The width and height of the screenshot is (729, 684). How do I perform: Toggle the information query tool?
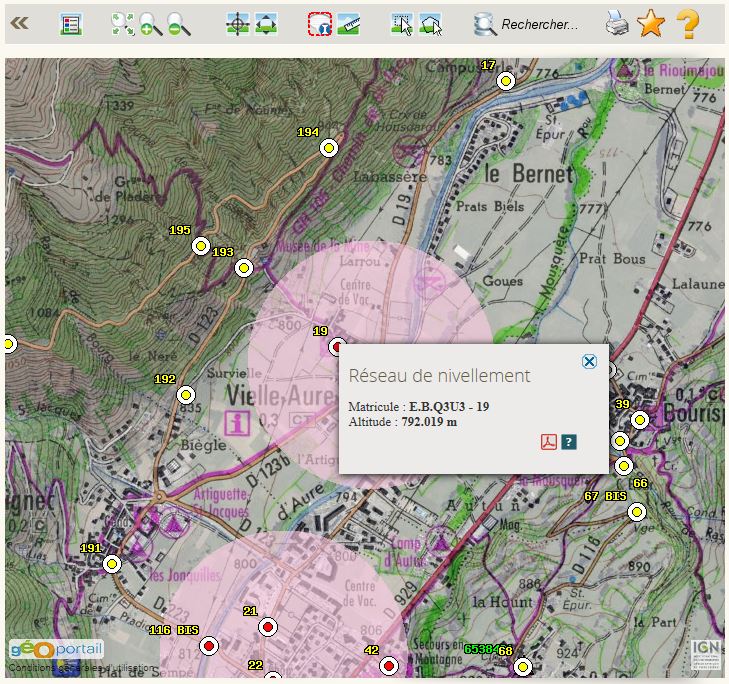[320, 24]
